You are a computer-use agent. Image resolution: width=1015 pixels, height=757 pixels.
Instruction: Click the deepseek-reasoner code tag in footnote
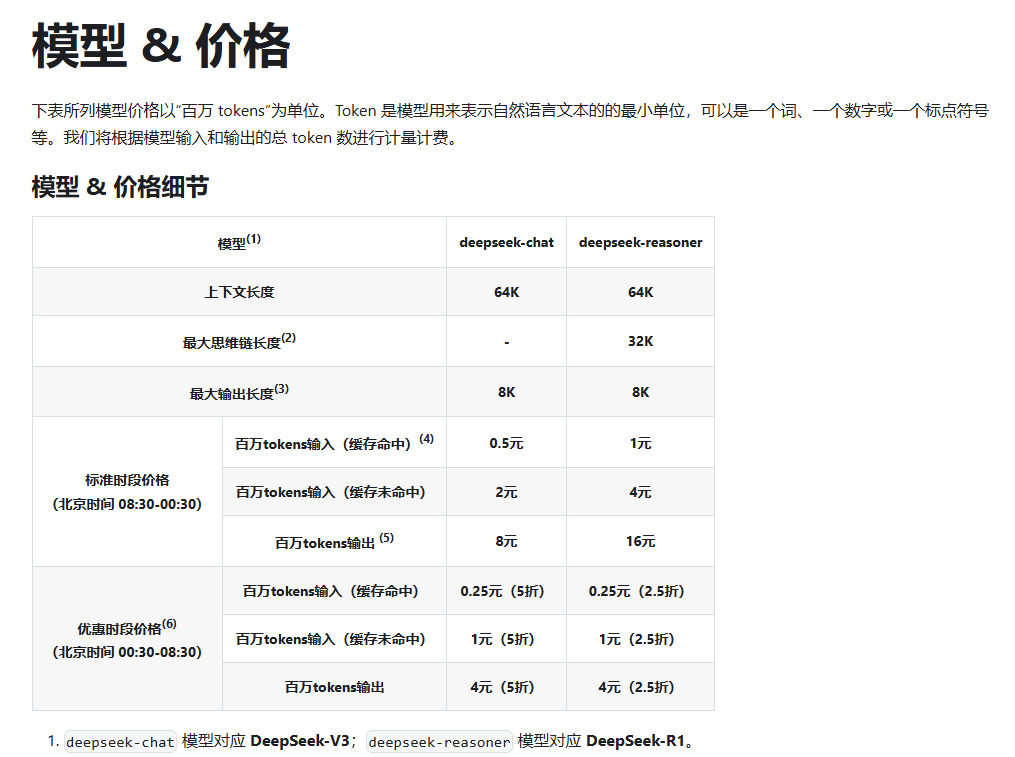[x=439, y=741]
